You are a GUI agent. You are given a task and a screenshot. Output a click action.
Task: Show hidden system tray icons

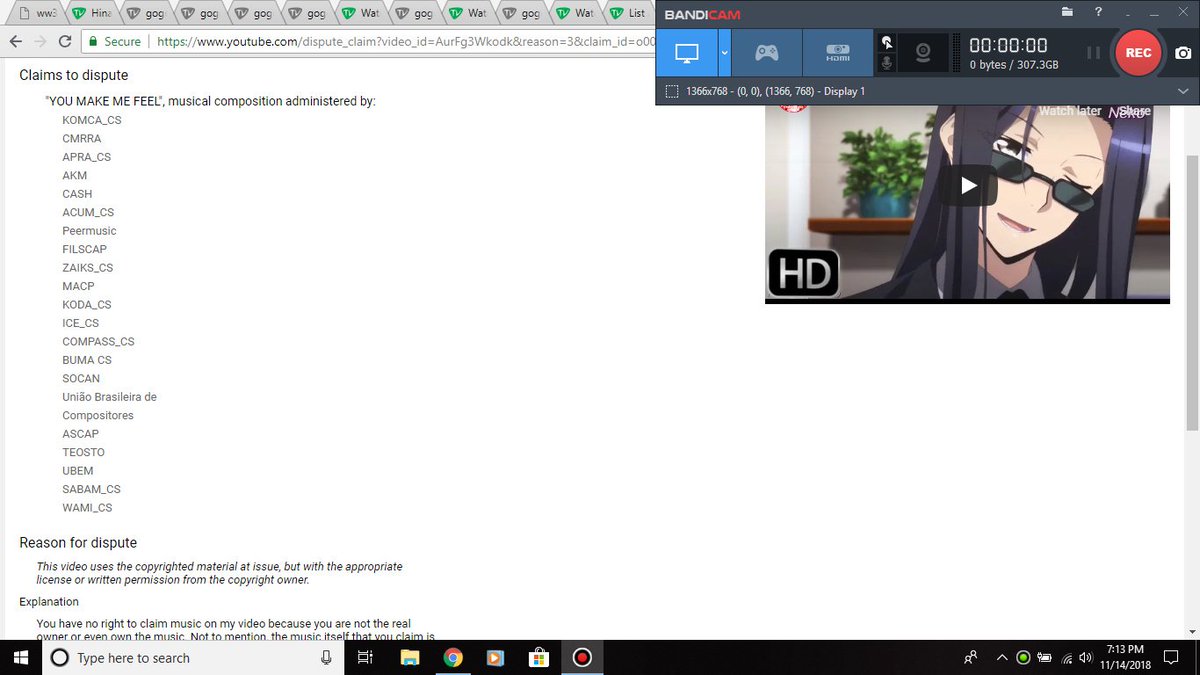[x=1002, y=657]
